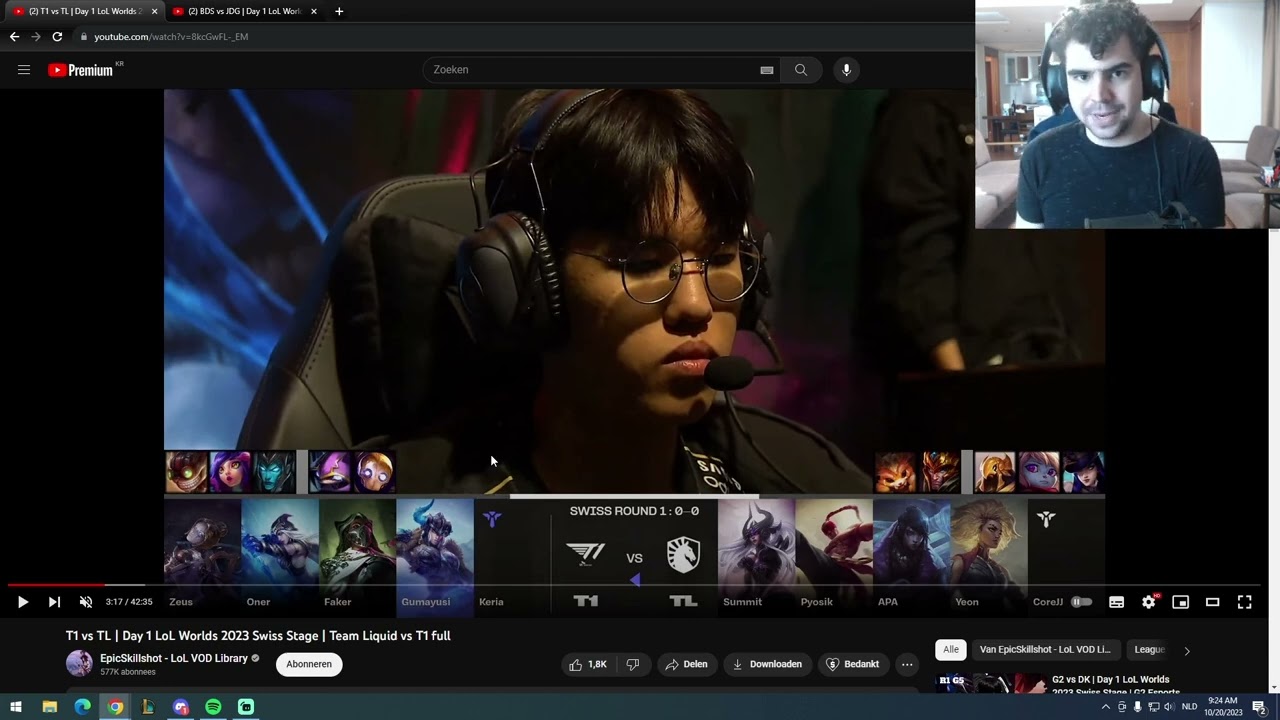1280x720 pixels.
Task: Click the magnifier search button
Action: coord(801,70)
